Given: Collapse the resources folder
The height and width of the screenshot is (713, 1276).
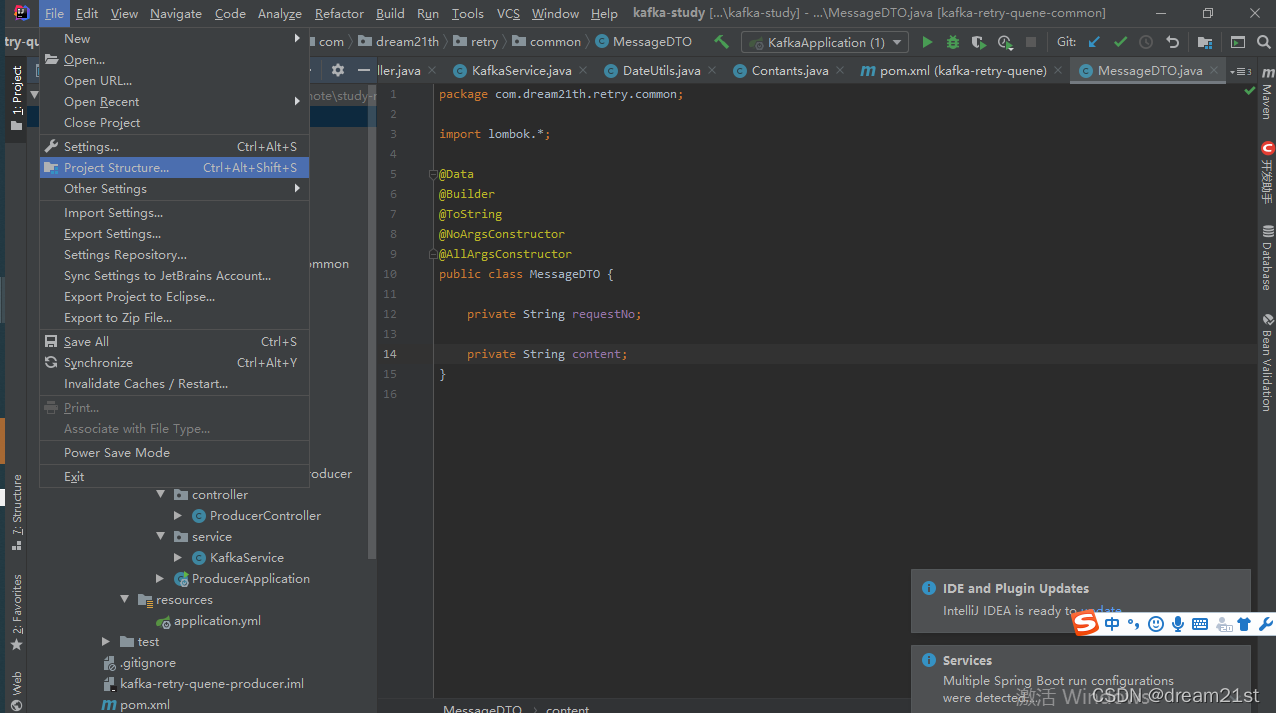Looking at the screenshot, I should pyautogui.click(x=125, y=600).
